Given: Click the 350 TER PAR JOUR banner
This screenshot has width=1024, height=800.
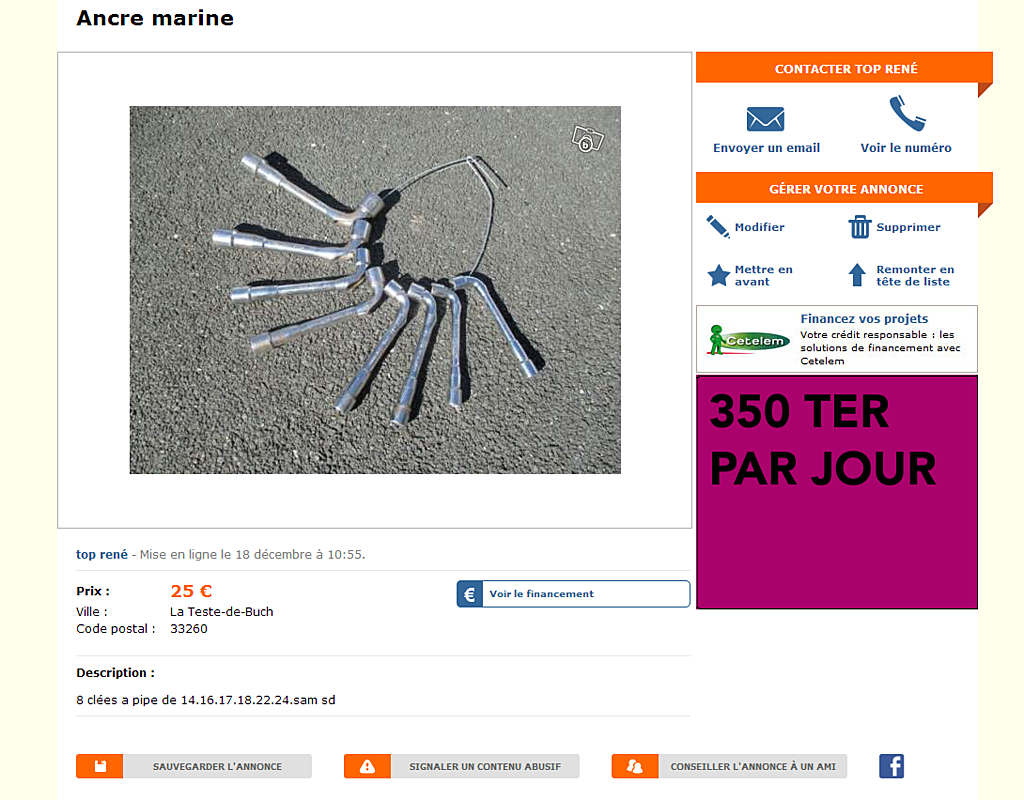Looking at the screenshot, I should (x=837, y=492).
